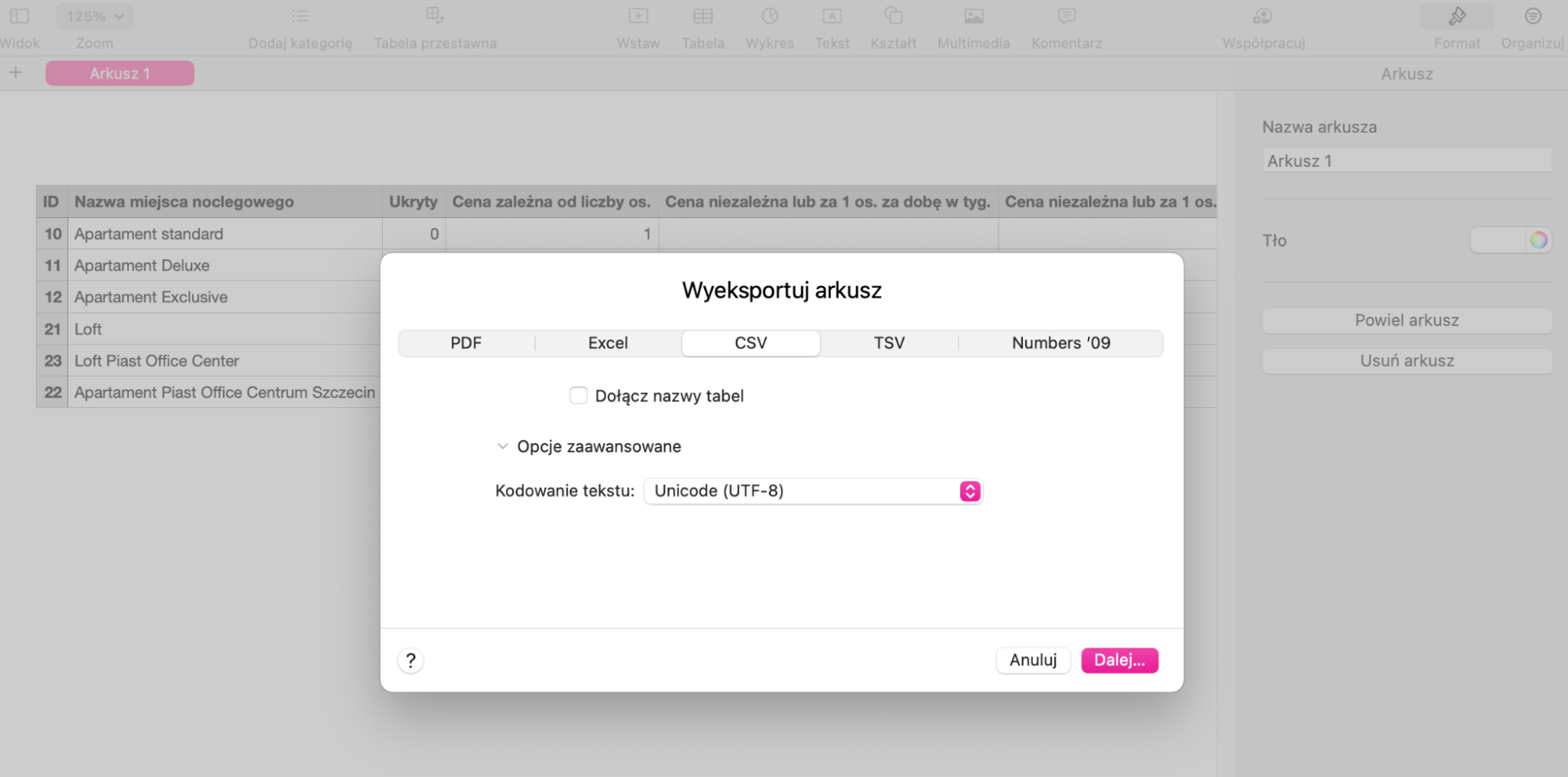The width and height of the screenshot is (1568, 777).
Task: Switch to the PDF export tab
Action: point(466,343)
